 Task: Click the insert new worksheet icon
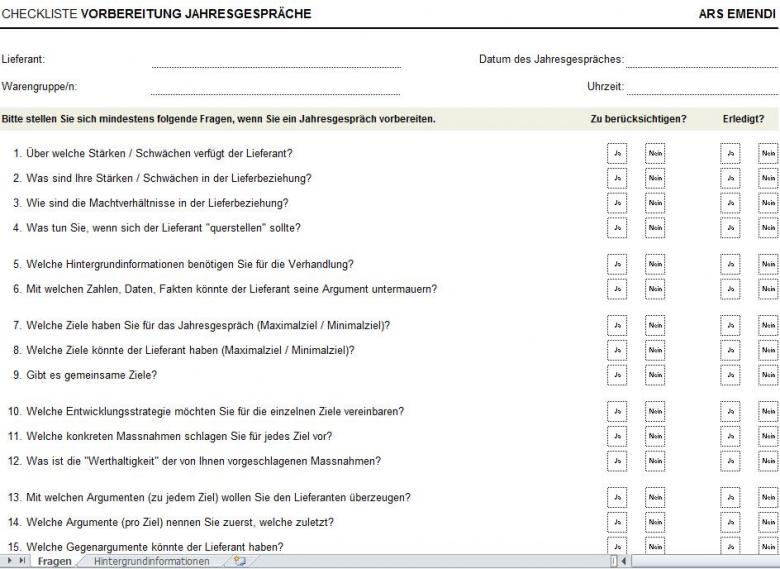tap(239, 562)
